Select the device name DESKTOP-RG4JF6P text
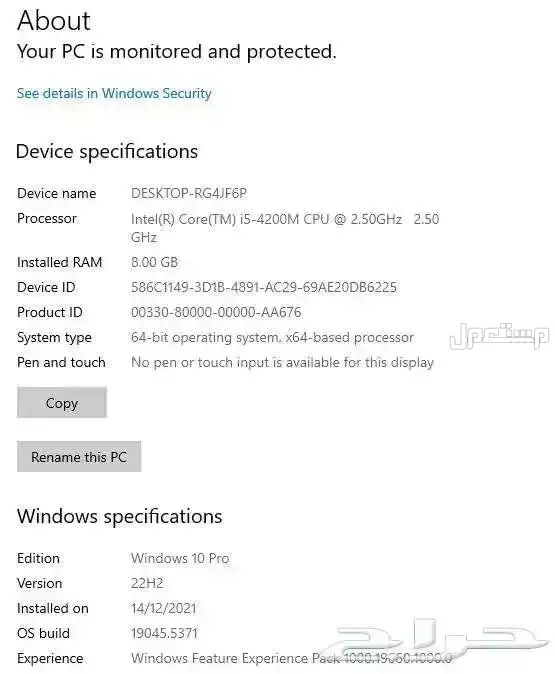 click(x=189, y=193)
